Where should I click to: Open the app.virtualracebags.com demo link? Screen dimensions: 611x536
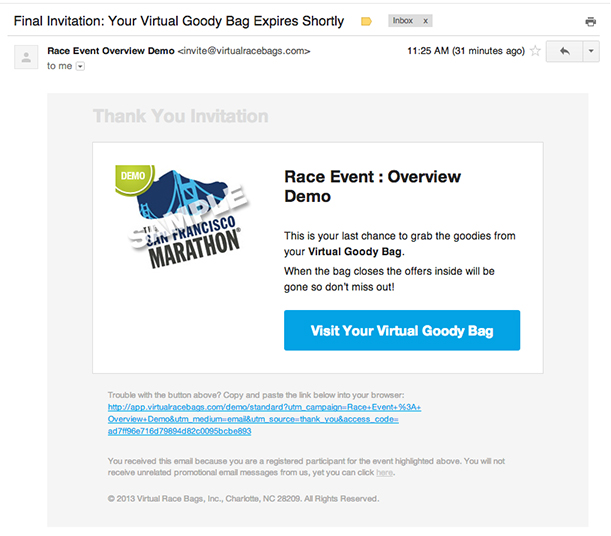[264, 419]
